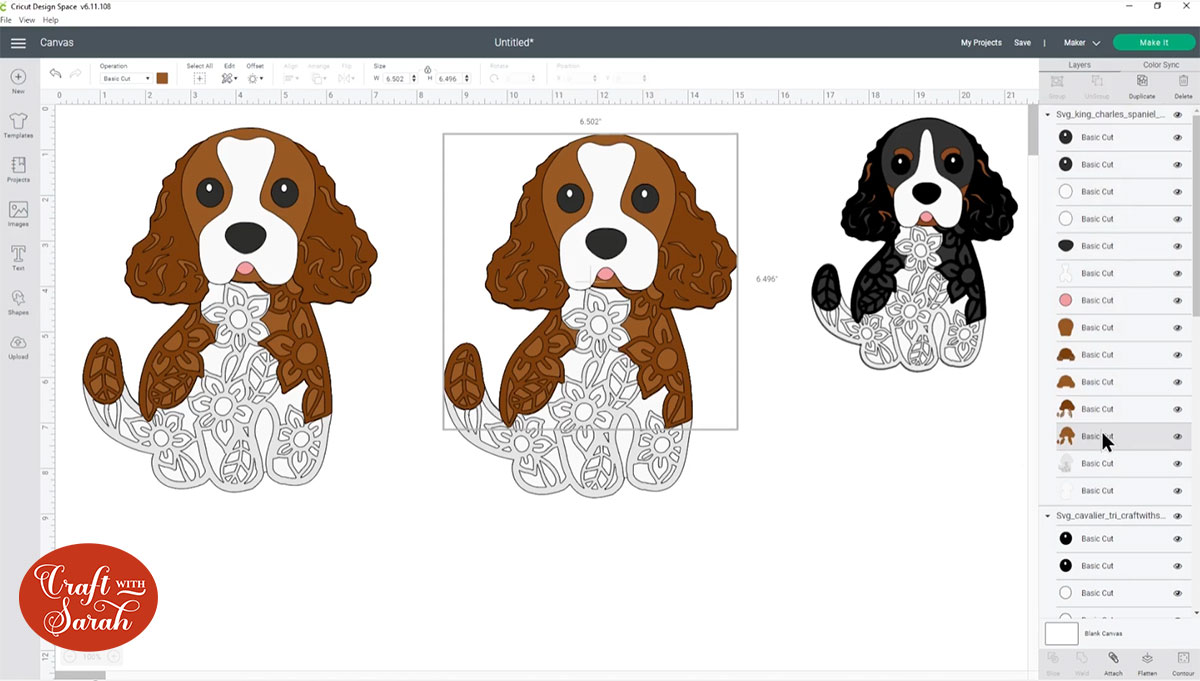Toggle eye icon on Svg_king_charles_spaniel group
Image resolution: width=1200 pixels, height=681 pixels.
1177,115
